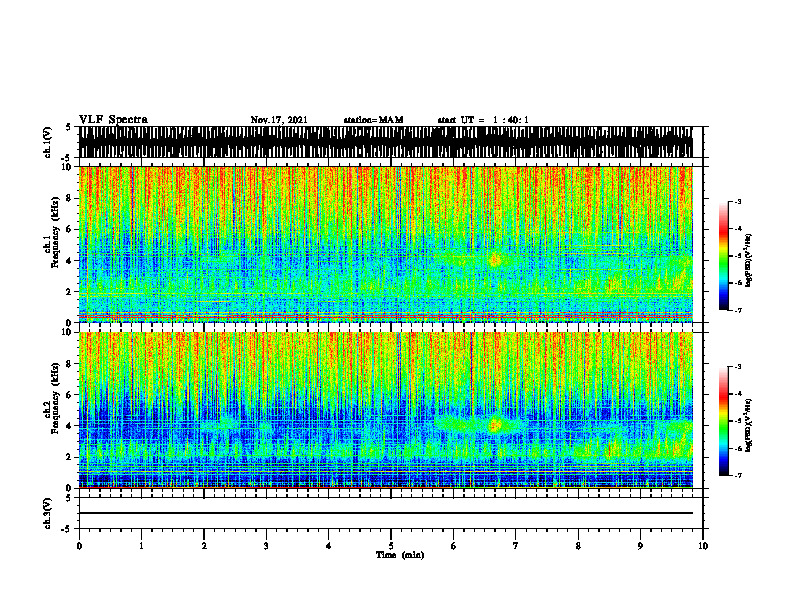Click time axis tick label "3"
792x612 pixels.
266,546
